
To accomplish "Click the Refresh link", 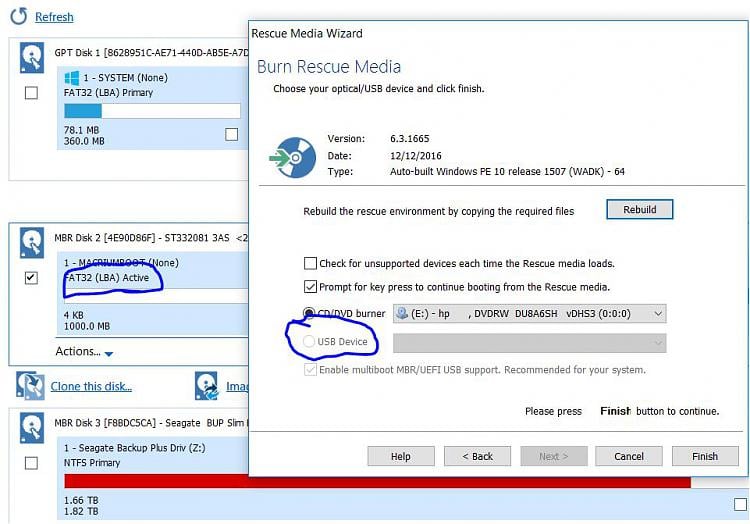I will coord(54,17).
